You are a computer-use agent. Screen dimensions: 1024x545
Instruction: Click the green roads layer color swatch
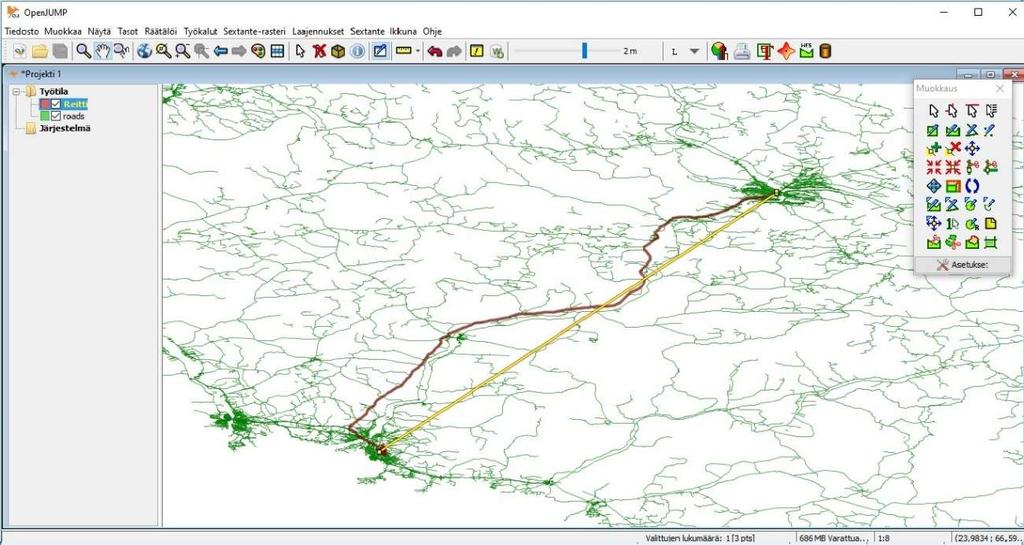point(45,116)
